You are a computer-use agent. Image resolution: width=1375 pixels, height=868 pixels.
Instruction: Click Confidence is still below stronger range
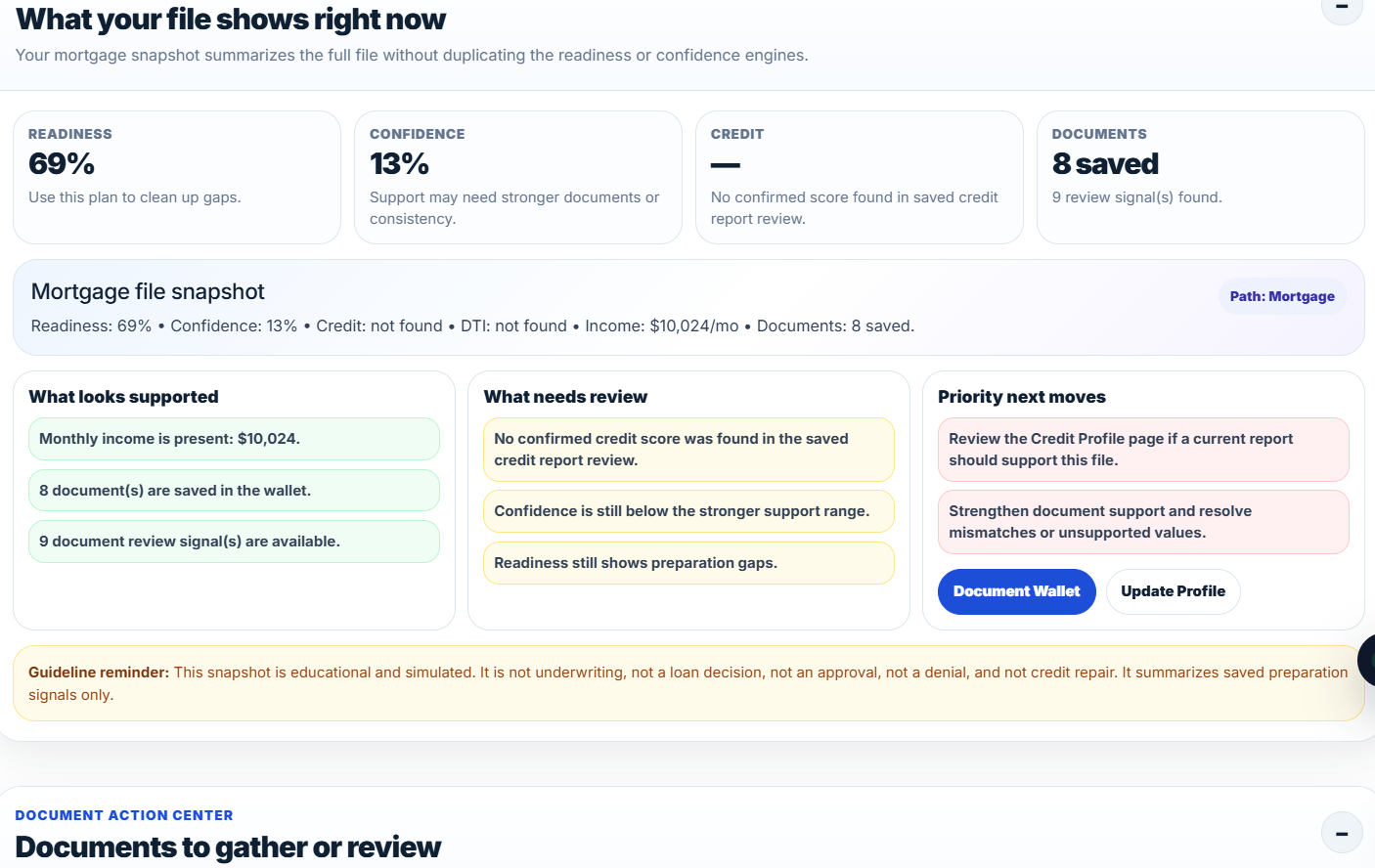pyautogui.click(x=688, y=511)
